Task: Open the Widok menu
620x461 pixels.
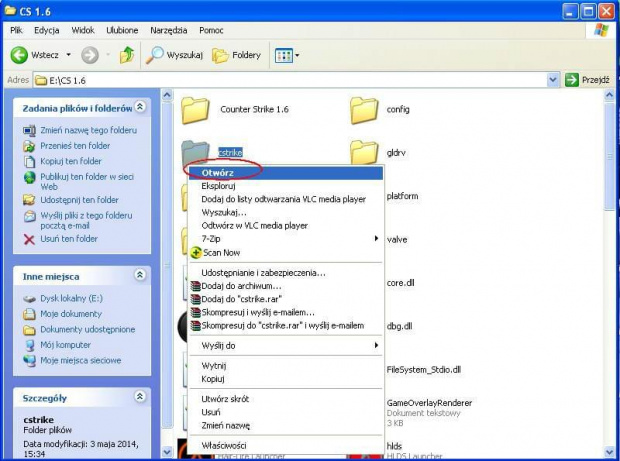Action: point(83,30)
